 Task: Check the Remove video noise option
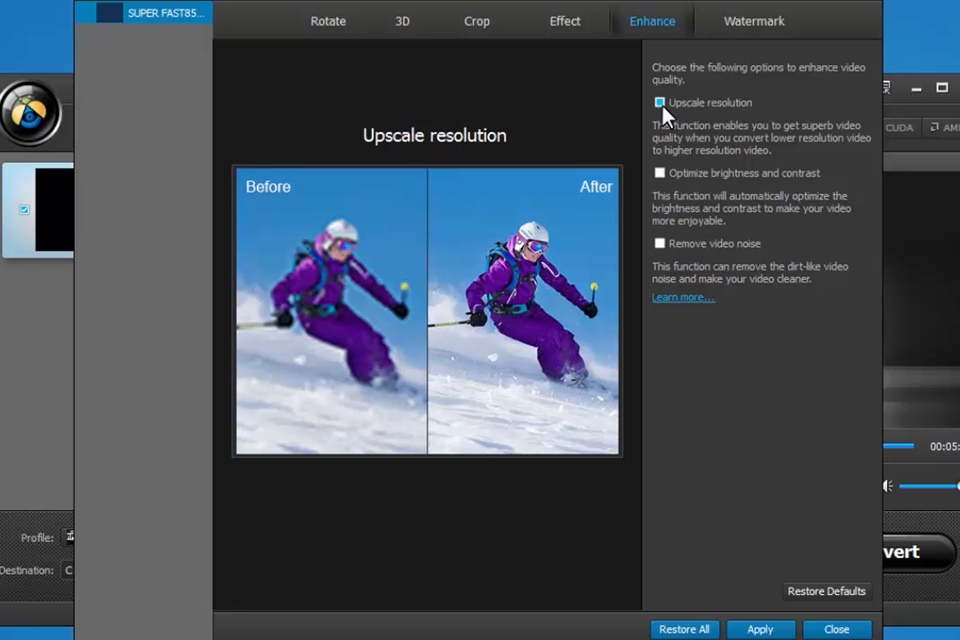(x=660, y=243)
